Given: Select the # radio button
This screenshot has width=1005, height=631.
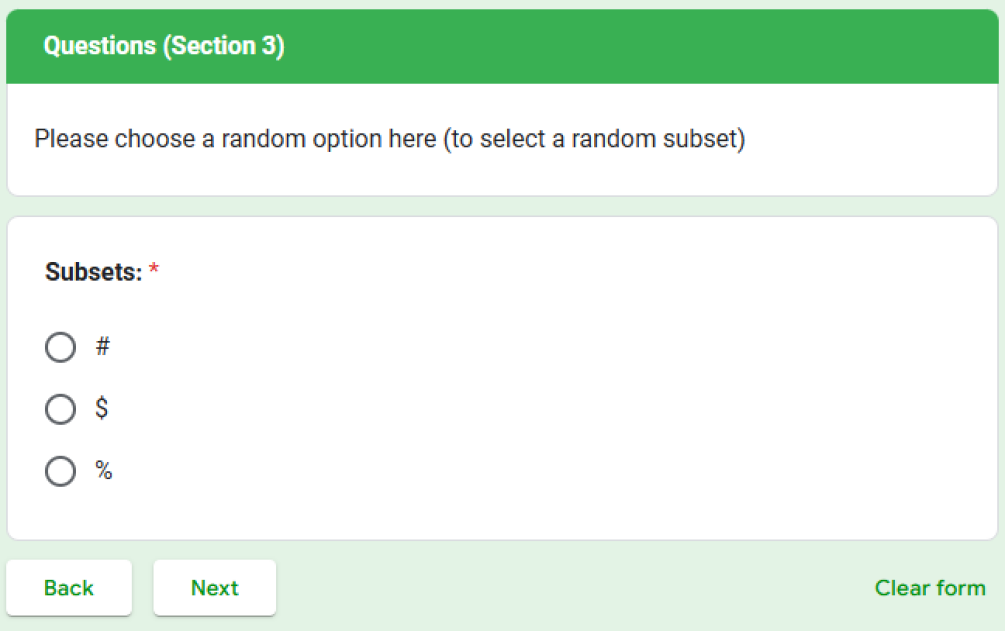Looking at the screenshot, I should [x=60, y=347].
